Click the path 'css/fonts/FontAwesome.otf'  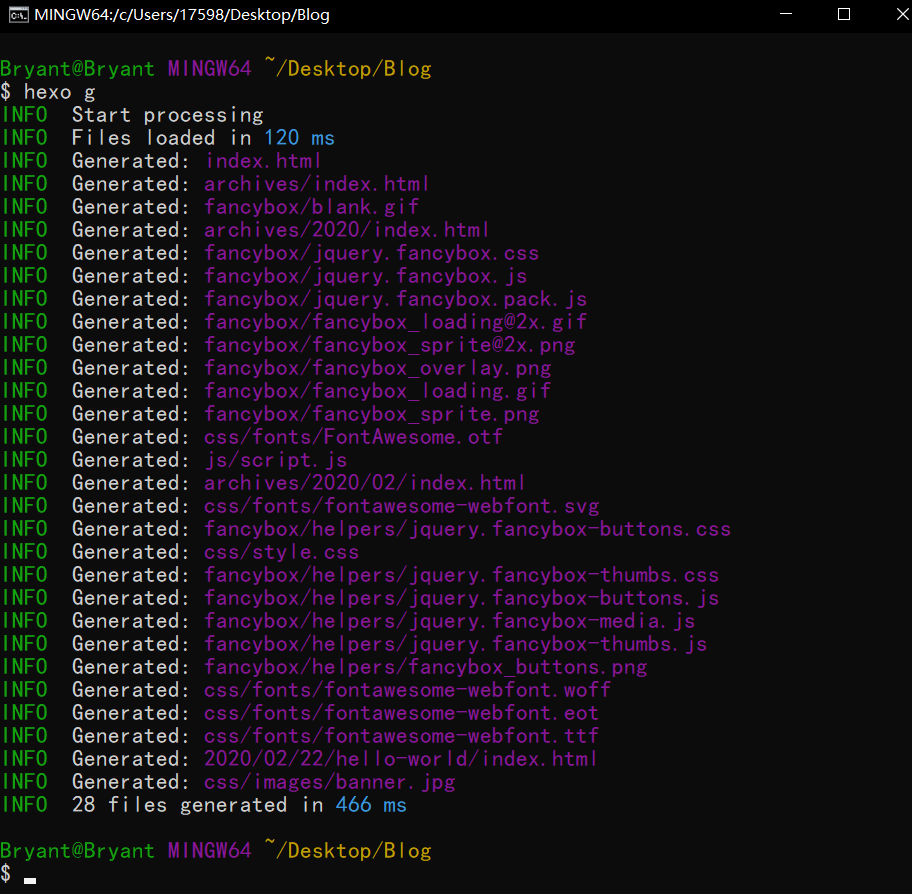353,437
